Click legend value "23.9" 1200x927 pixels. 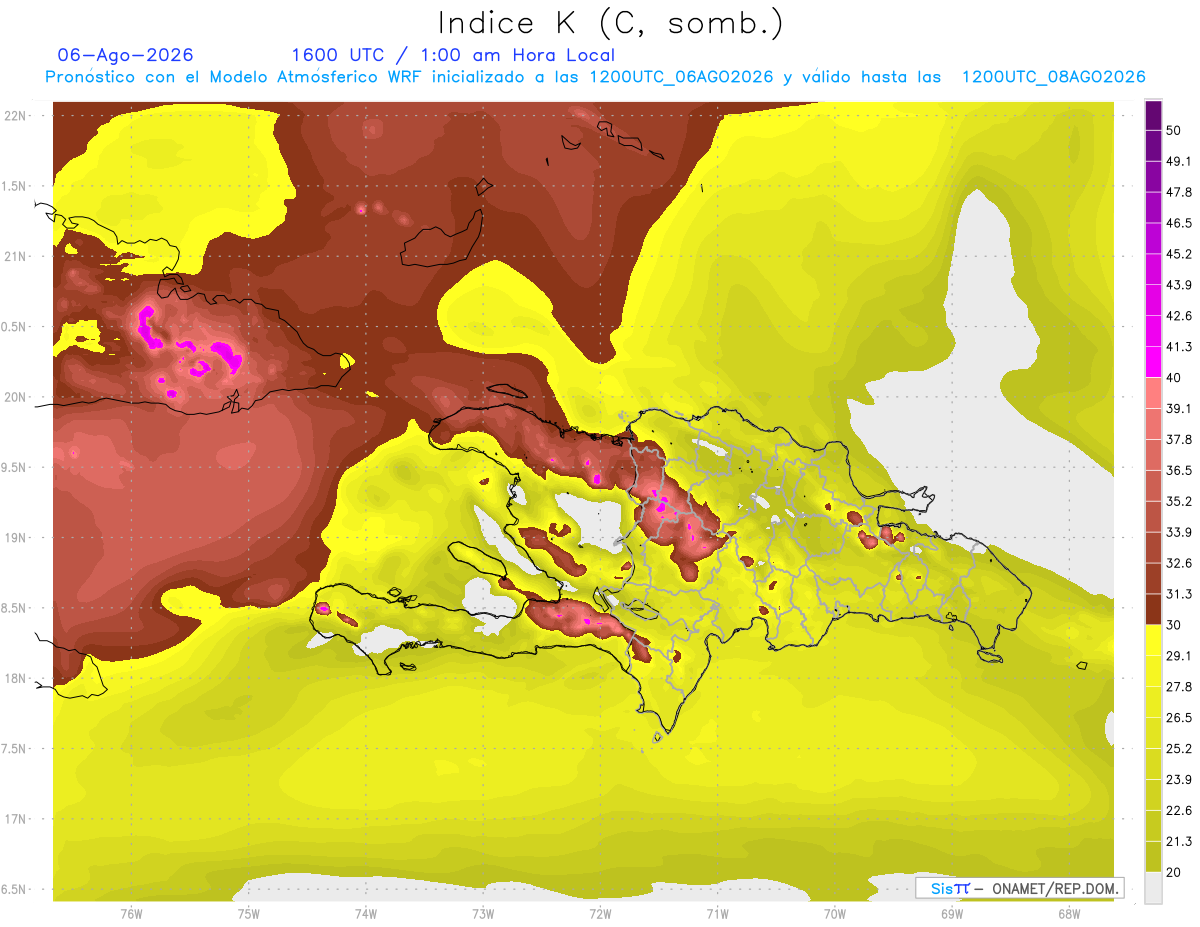(1179, 779)
